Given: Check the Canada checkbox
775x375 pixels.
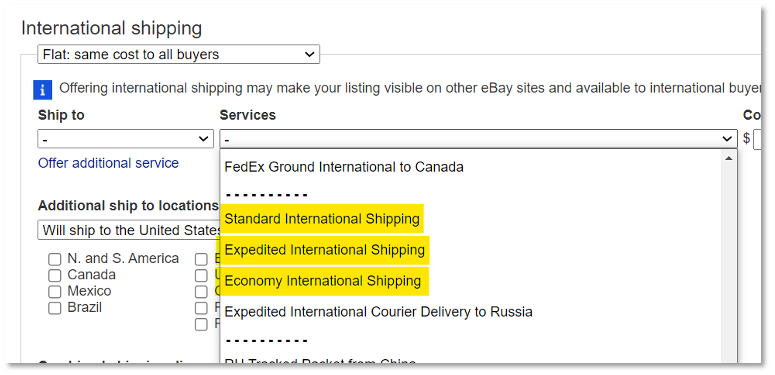Looking at the screenshot, I should coord(54,275).
